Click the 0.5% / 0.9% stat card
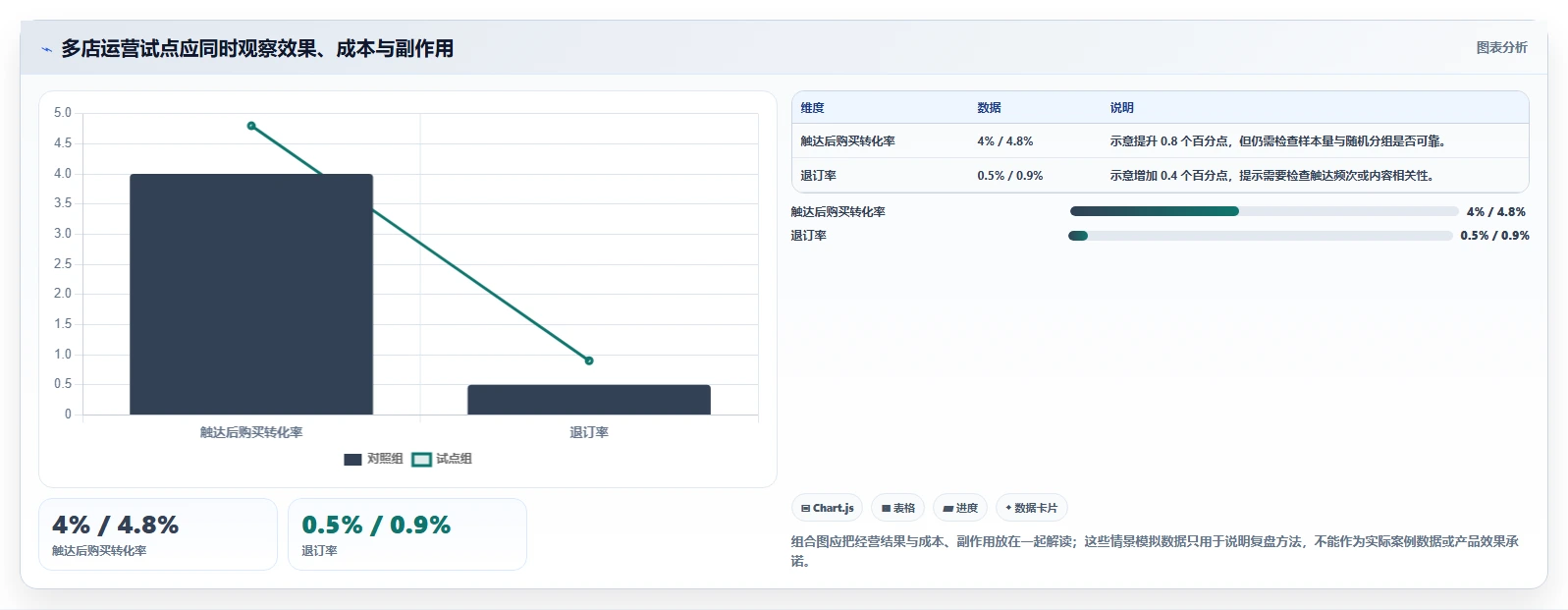Viewport: 1568px width, 610px height. click(407, 534)
